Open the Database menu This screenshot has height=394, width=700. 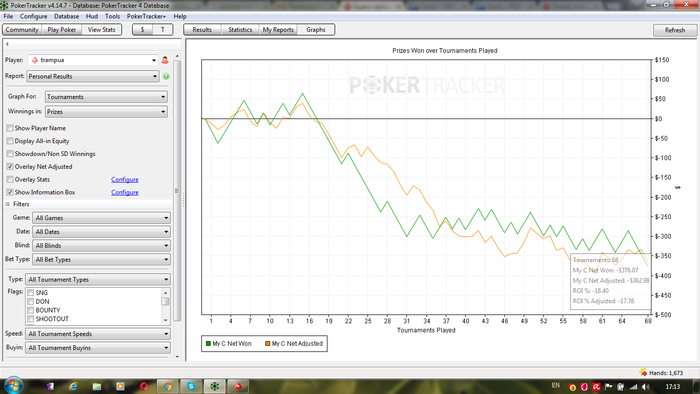67,17
